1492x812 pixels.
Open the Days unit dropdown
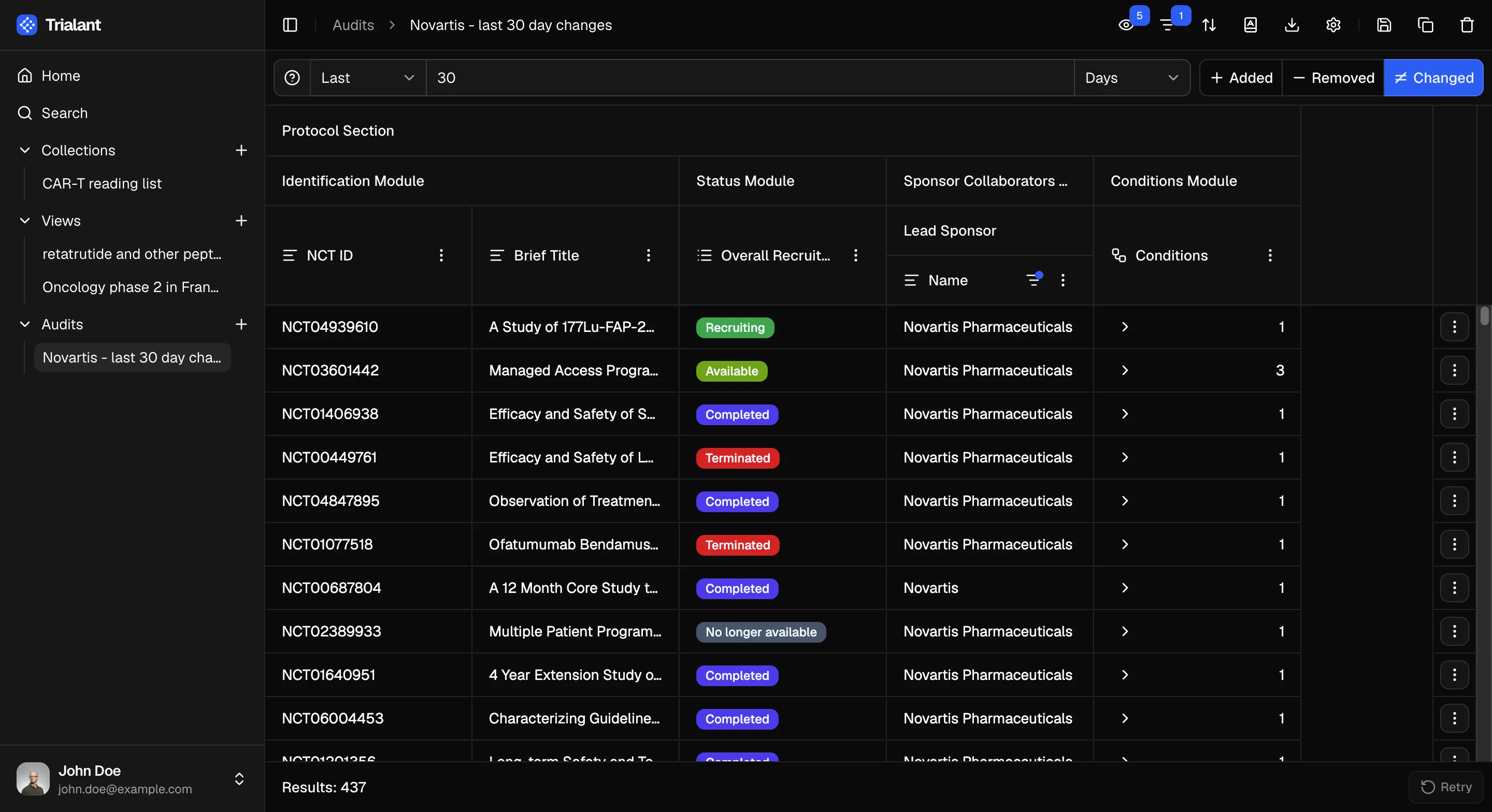(x=1132, y=78)
